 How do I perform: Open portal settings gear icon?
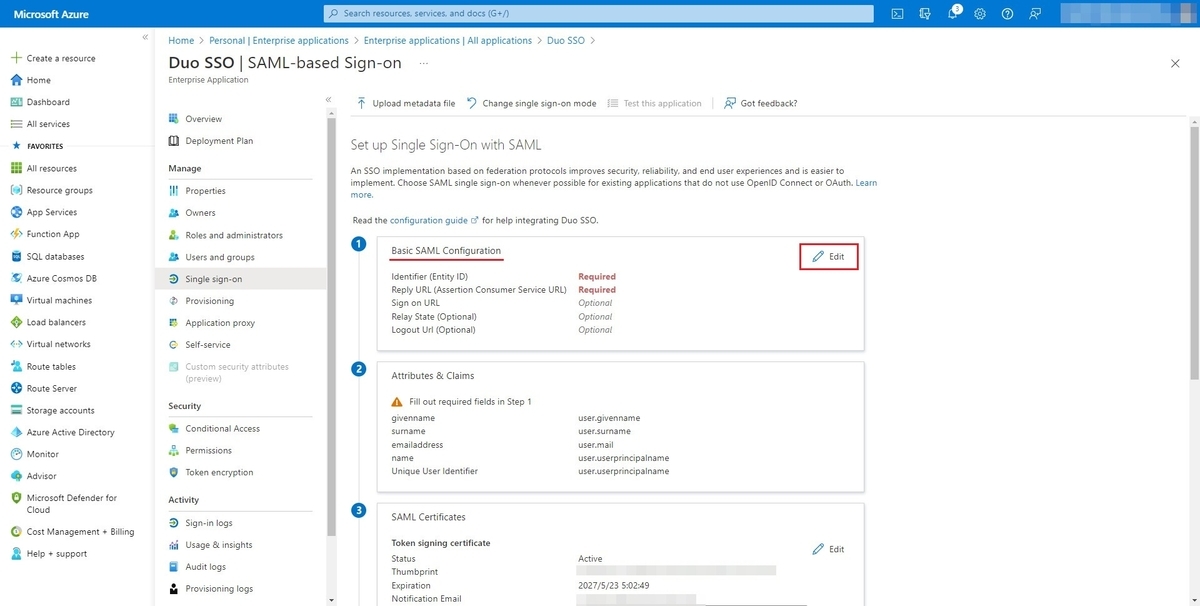pos(980,14)
